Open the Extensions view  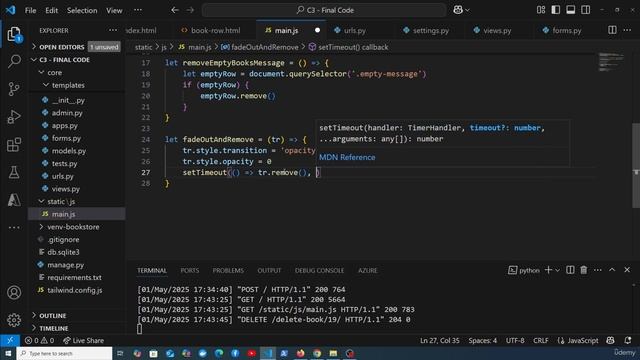[14, 144]
